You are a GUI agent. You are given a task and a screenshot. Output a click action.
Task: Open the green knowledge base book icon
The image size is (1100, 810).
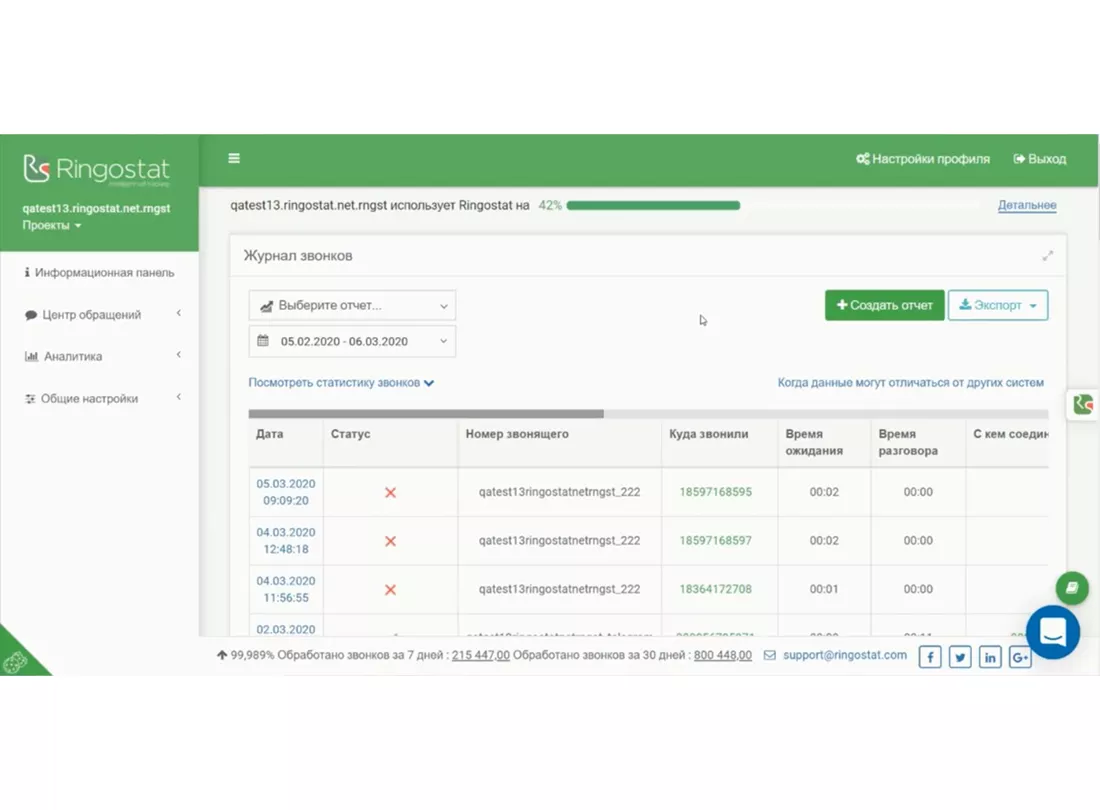(x=1072, y=588)
